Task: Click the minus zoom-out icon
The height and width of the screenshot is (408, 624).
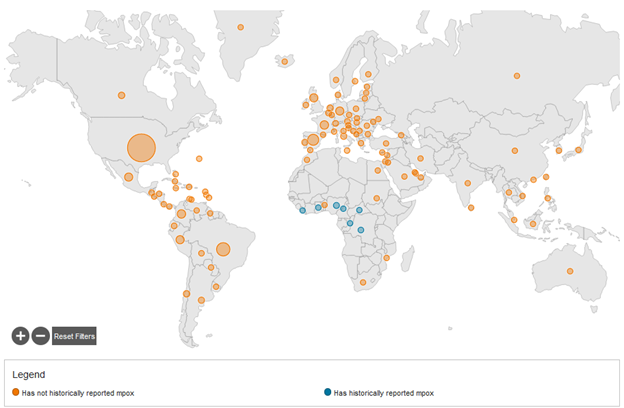Action: click(x=40, y=336)
